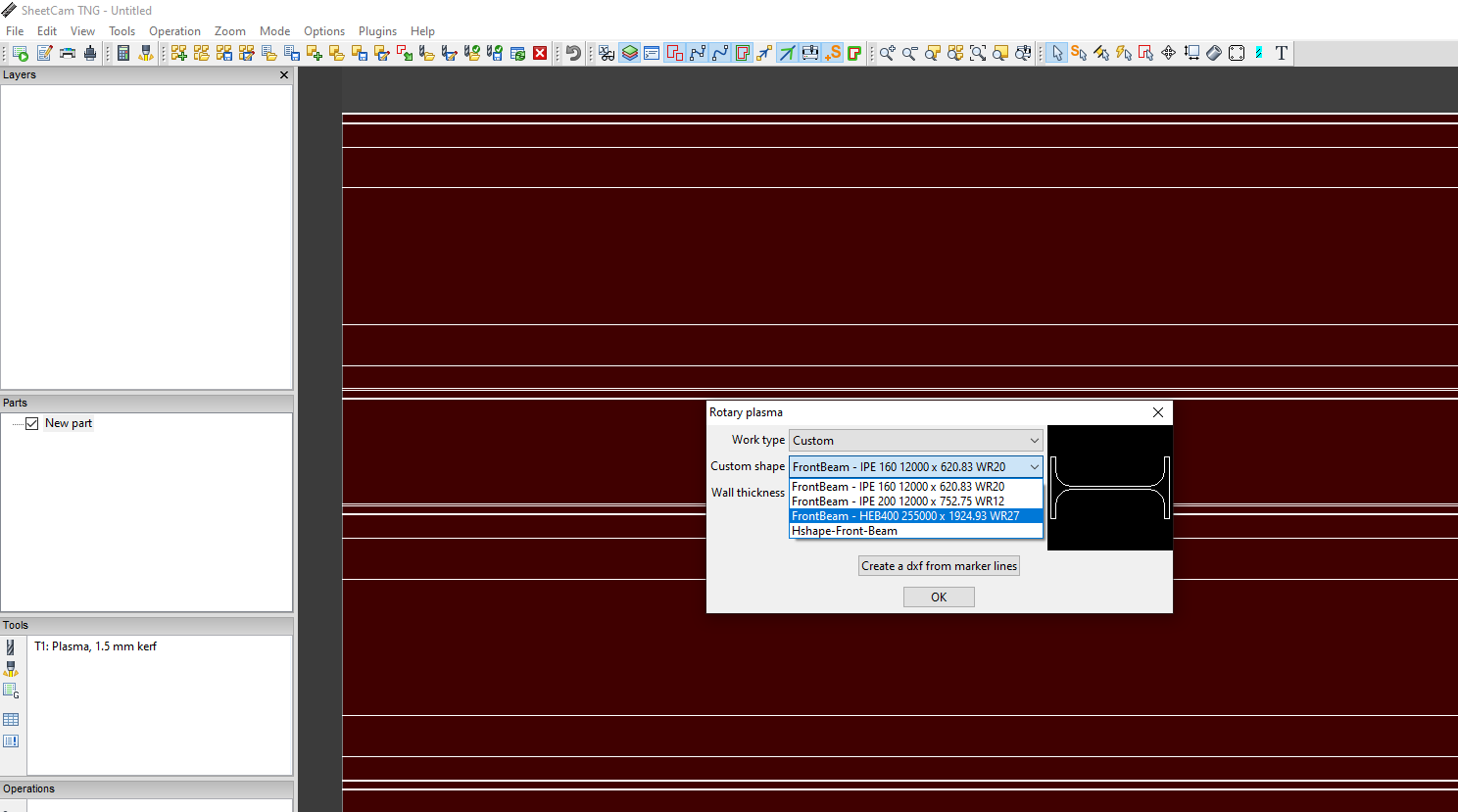Click the red X delete icon in toolbar

[x=540, y=53]
